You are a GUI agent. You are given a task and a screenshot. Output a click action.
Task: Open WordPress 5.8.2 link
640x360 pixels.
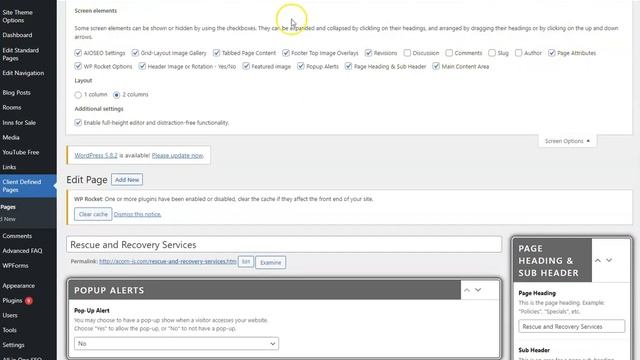(x=96, y=156)
